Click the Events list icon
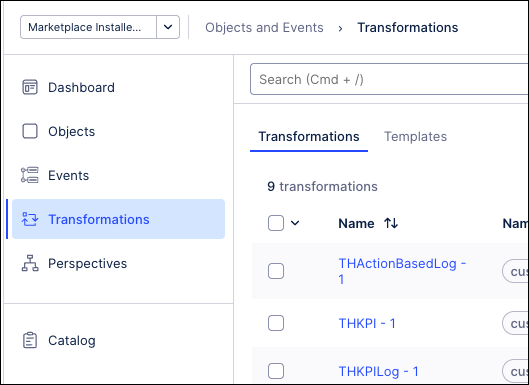 coord(30,175)
